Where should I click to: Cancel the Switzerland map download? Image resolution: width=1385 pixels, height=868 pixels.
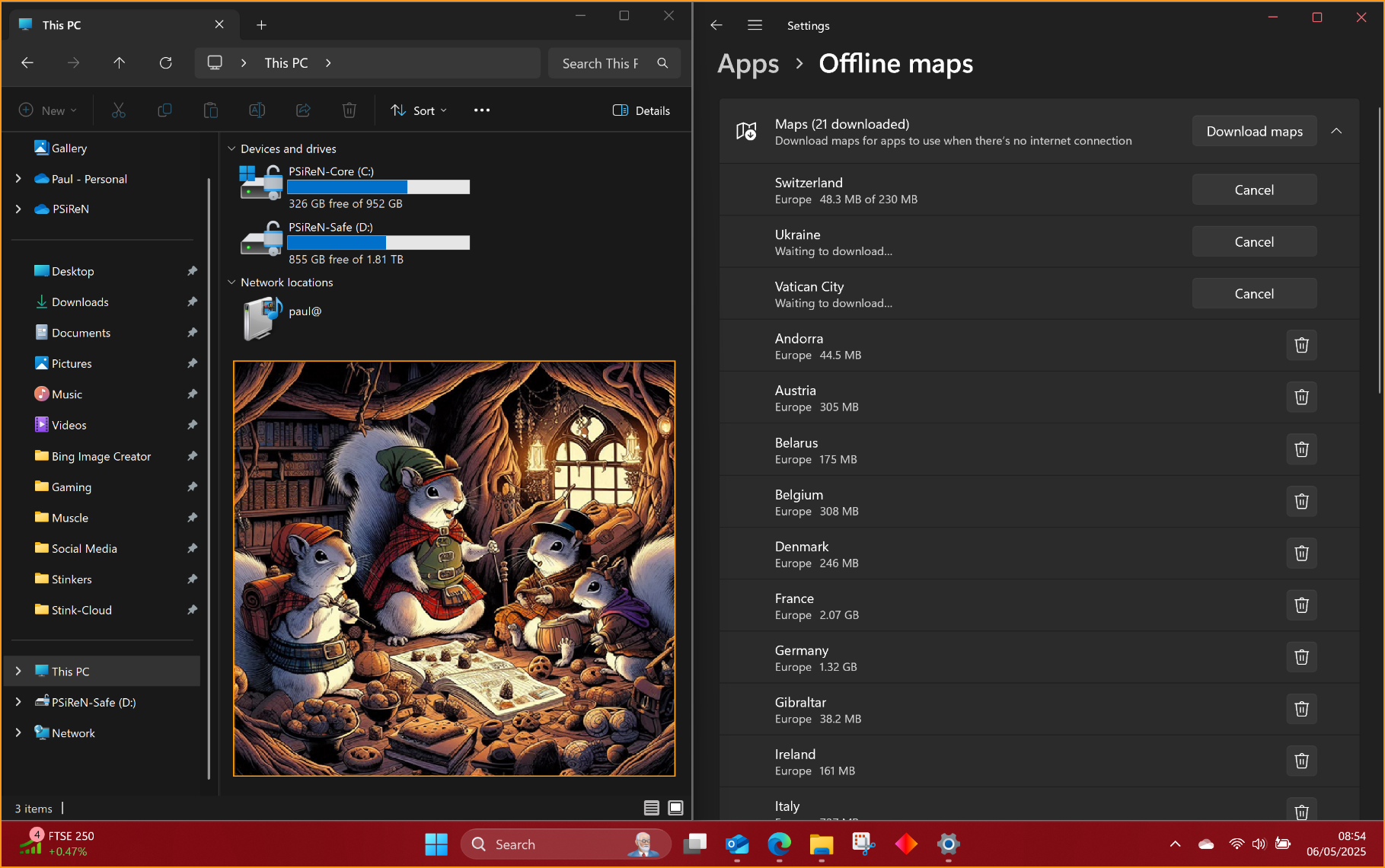(x=1254, y=190)
